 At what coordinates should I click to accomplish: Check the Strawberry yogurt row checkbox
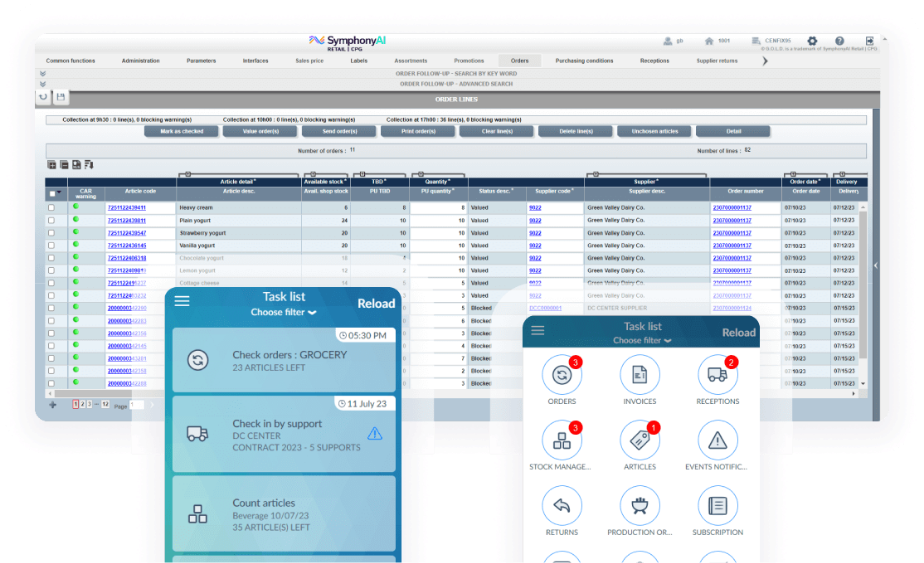pyautogui.click(x=52, y=233)
